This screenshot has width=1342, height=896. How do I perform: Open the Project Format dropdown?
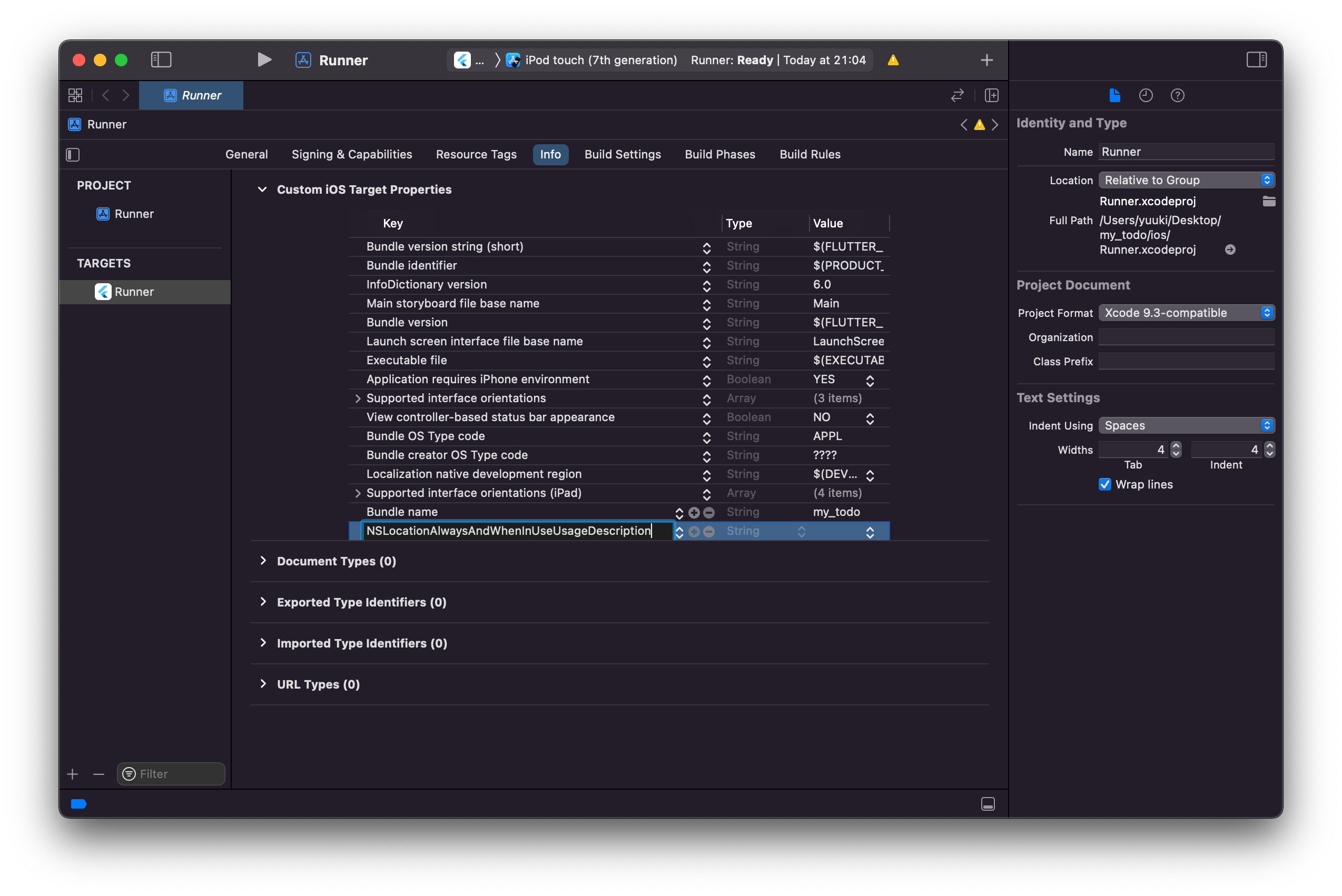(x=1186, y=313)
